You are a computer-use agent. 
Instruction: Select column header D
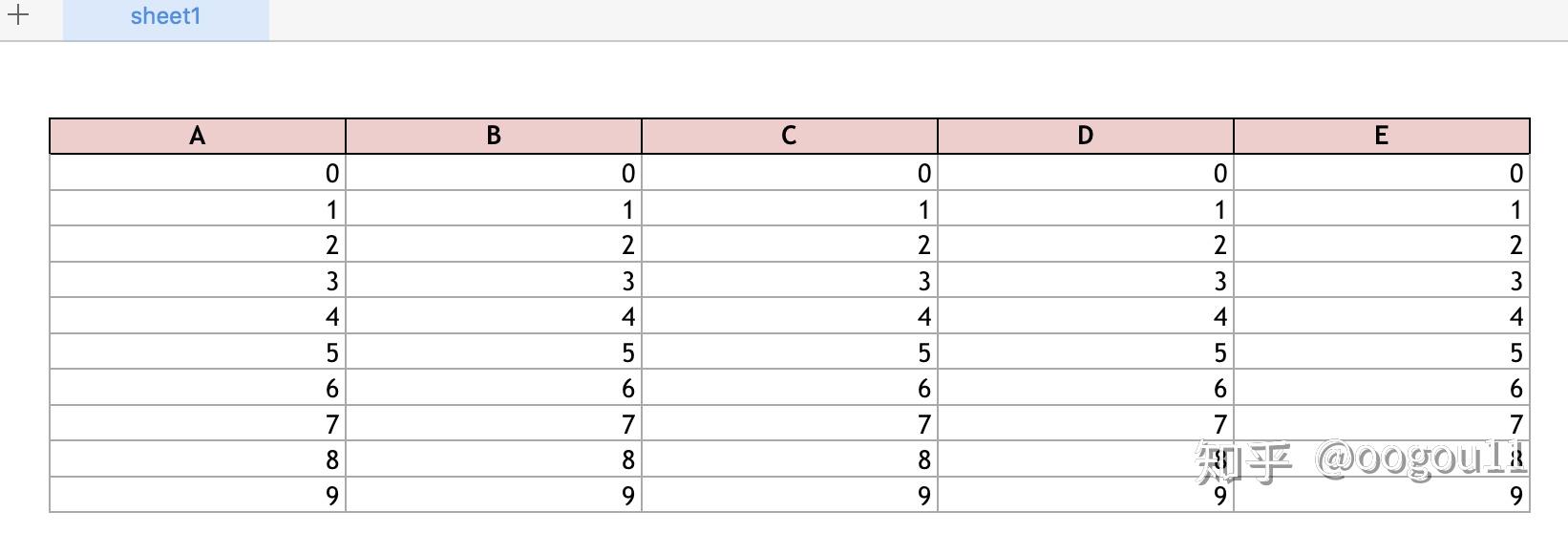(1086, 136)
